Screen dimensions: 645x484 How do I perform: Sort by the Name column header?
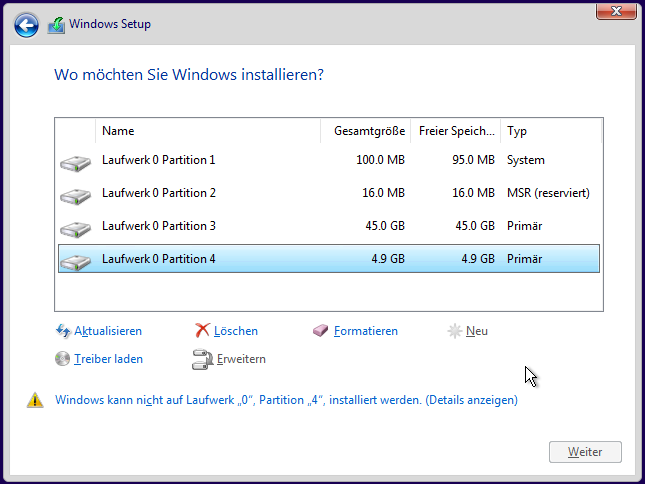click(208, 131)
